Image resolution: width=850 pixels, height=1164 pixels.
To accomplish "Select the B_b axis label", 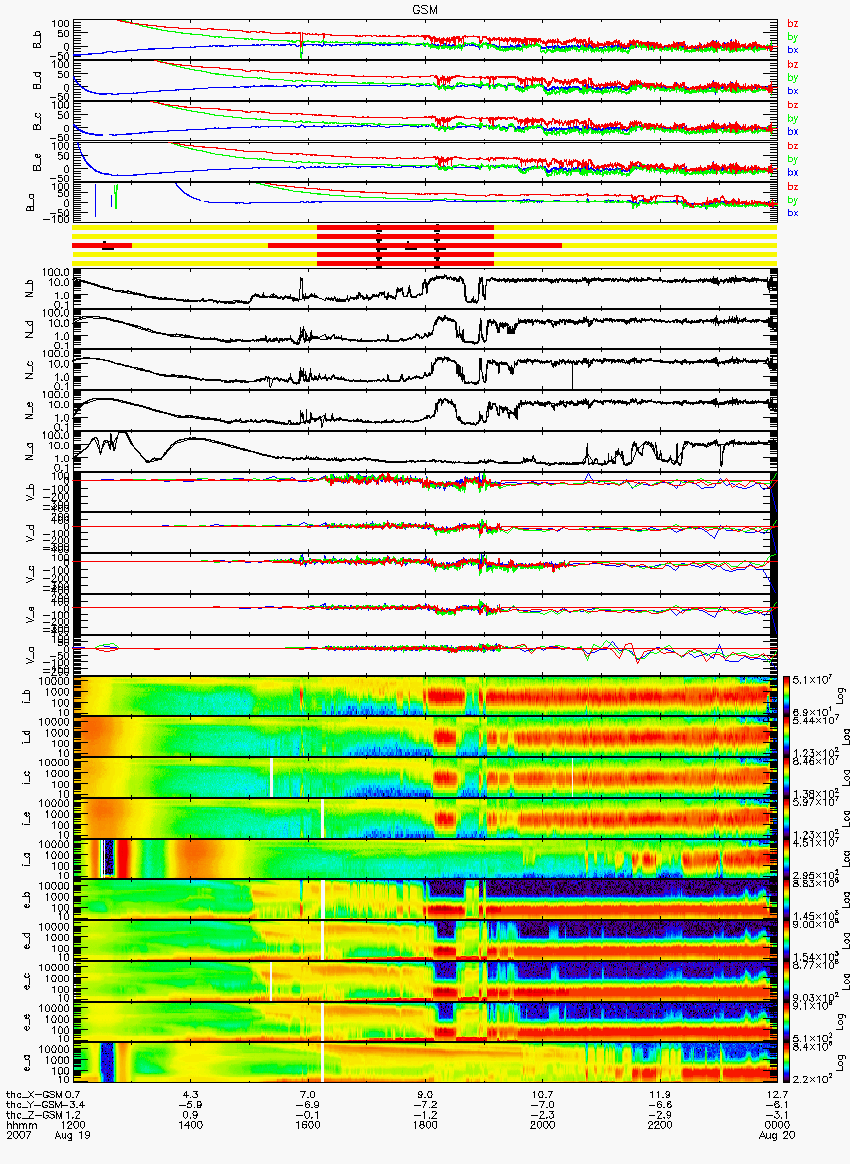I will pos(37,40).
